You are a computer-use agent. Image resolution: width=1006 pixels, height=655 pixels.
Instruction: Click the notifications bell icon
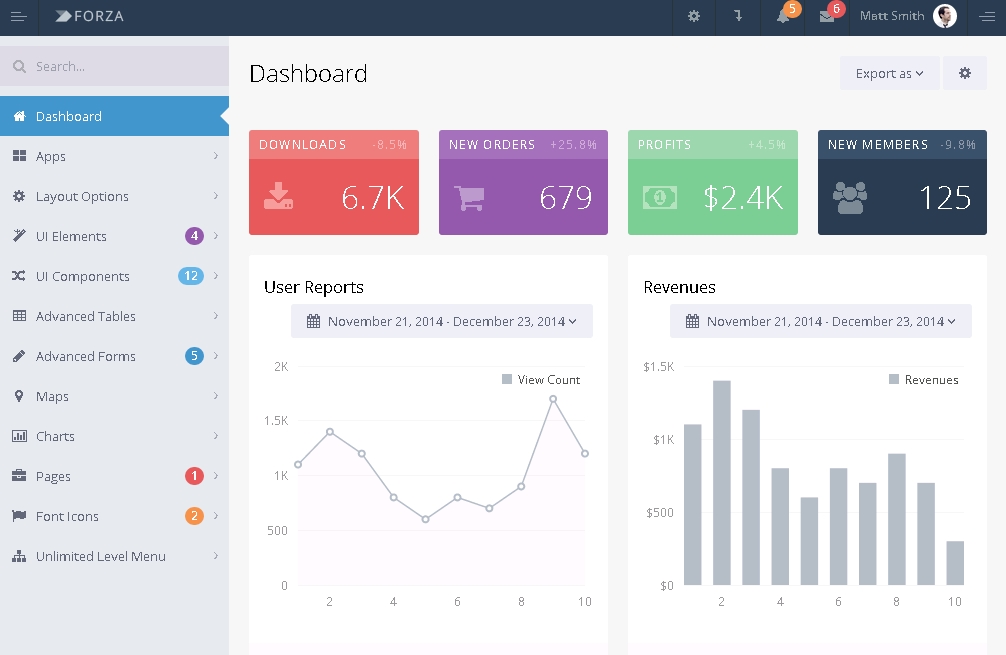coord(783,16)
